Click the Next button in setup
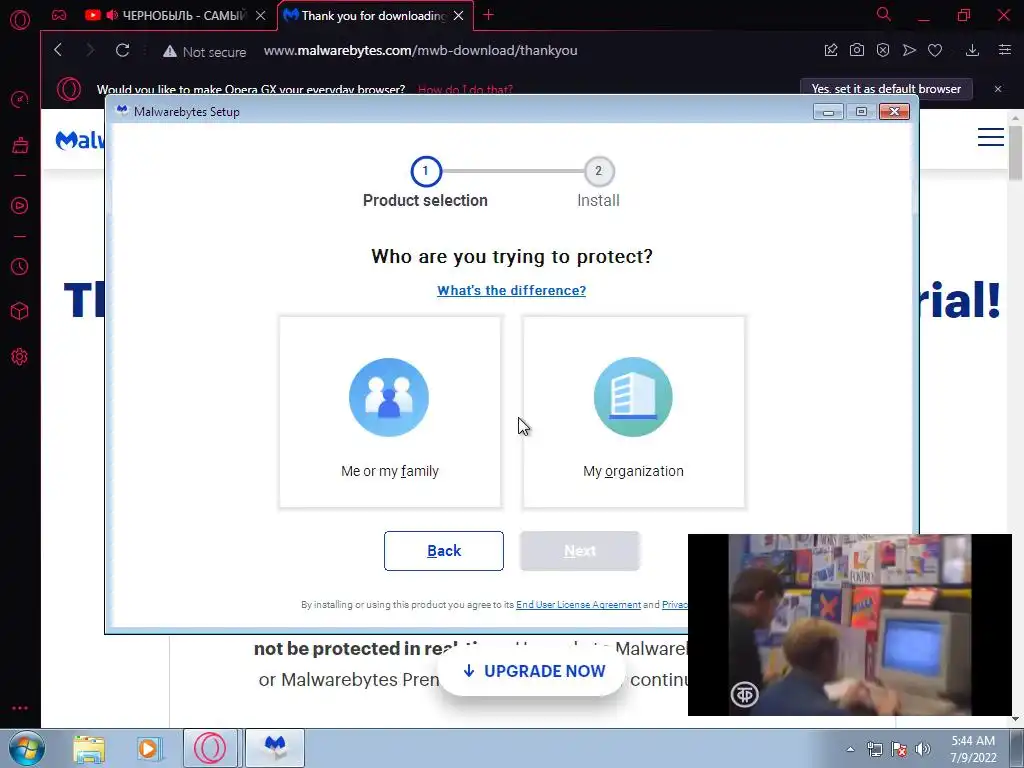Viewport: 1024px width, 768px height. click(580, 551)
